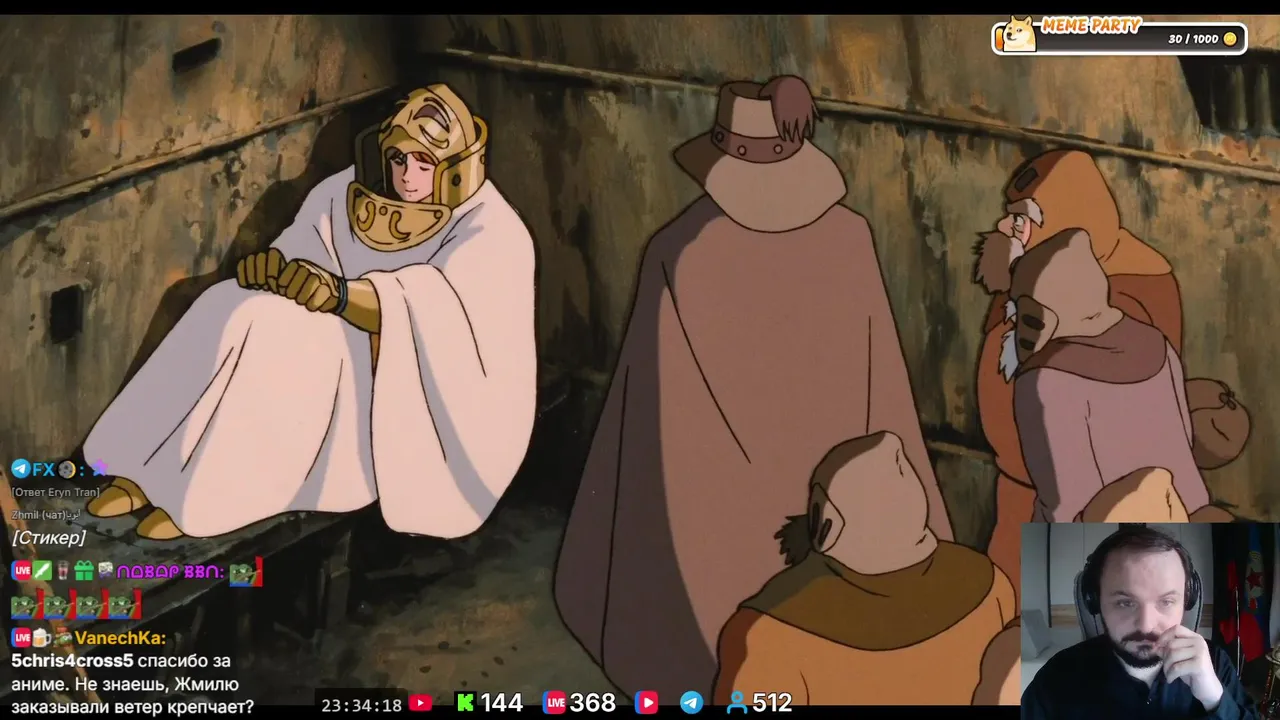1280x720 pixels.
Task: Click the streamer webcam thumbnail
Action: point(1150,620)
